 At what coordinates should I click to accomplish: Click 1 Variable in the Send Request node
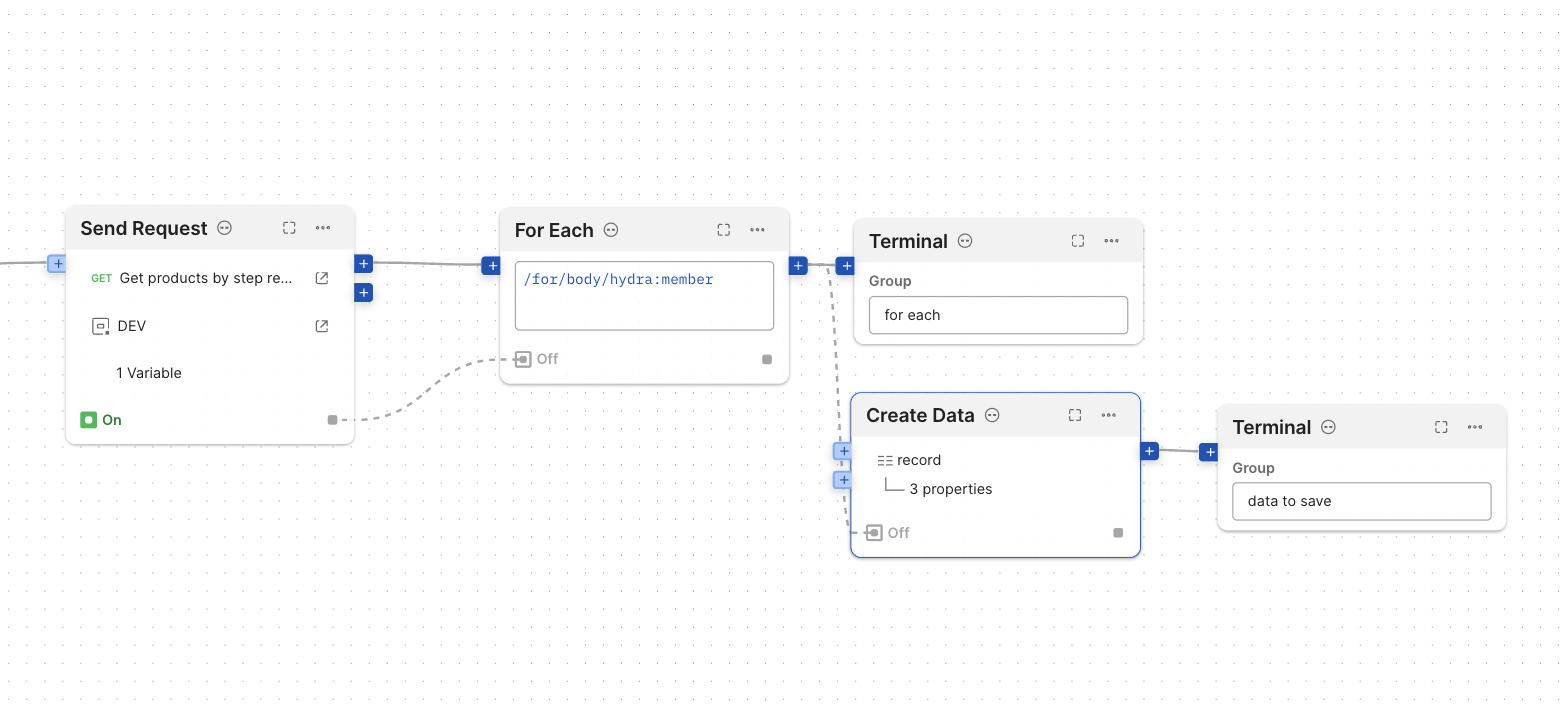pyautogui.click(x=149, y=372)
